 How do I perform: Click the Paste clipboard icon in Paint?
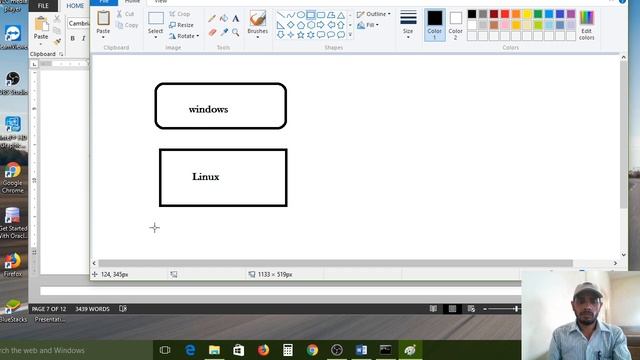103,18
